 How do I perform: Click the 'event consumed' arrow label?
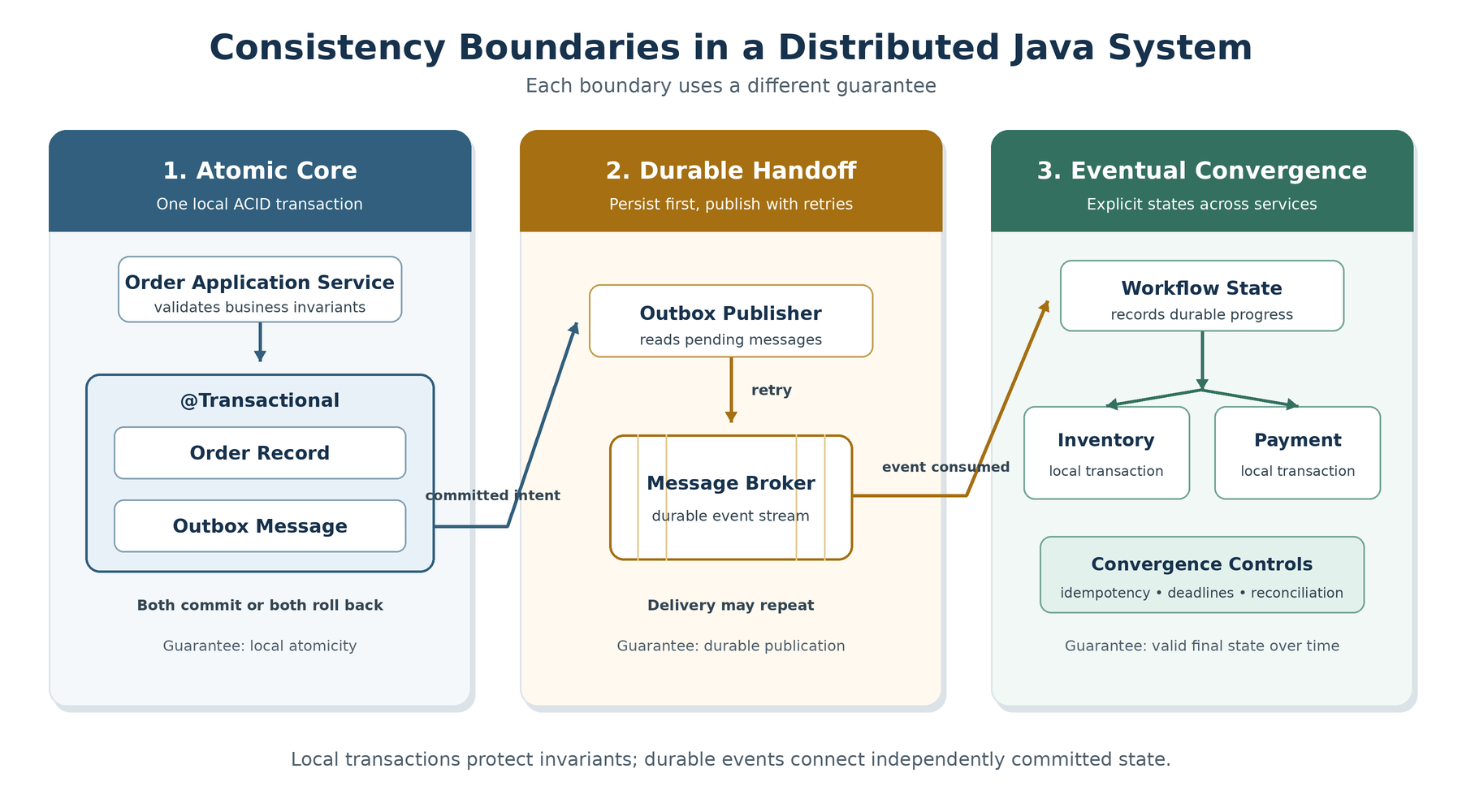(x=946, y=467)
